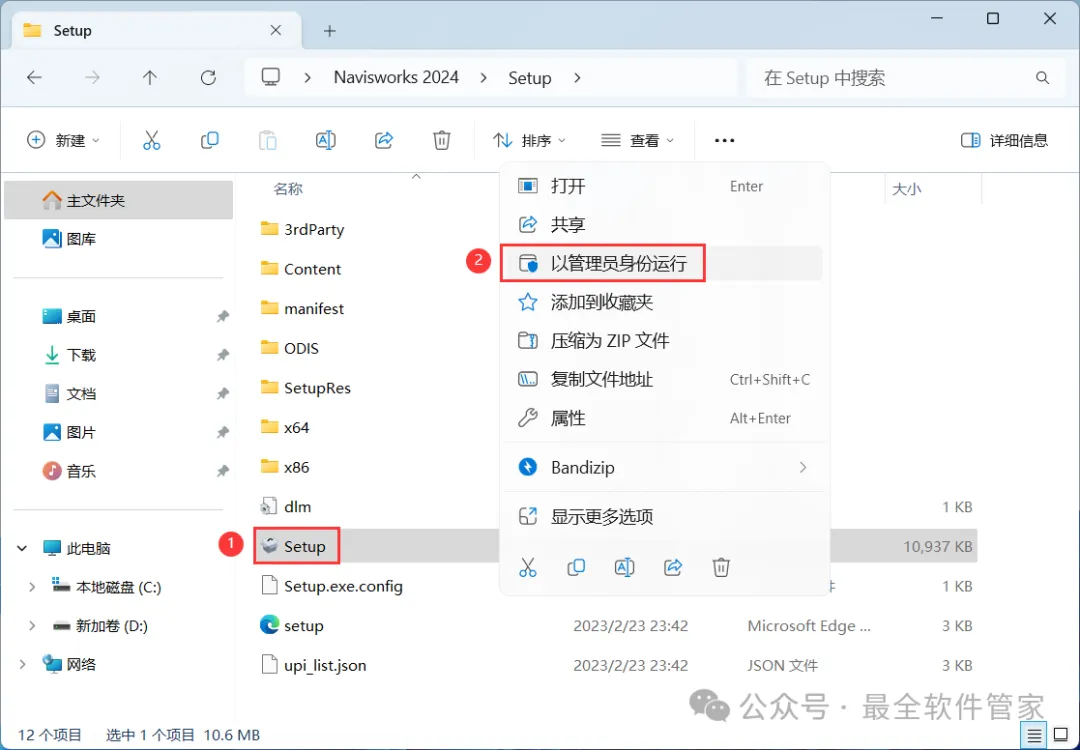Go back with the left arrow

coord(34,78)
